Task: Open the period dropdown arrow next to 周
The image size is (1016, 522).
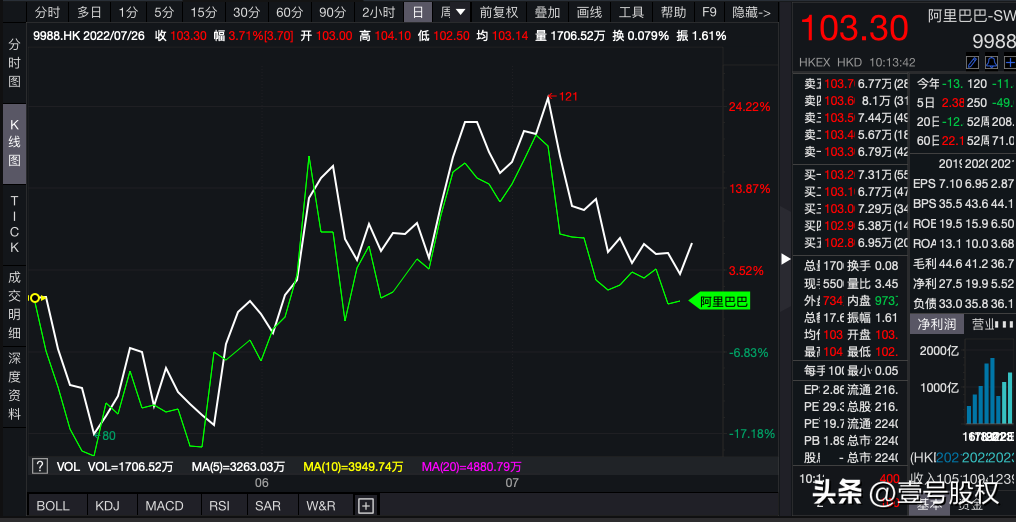Action: click(460, 13)
